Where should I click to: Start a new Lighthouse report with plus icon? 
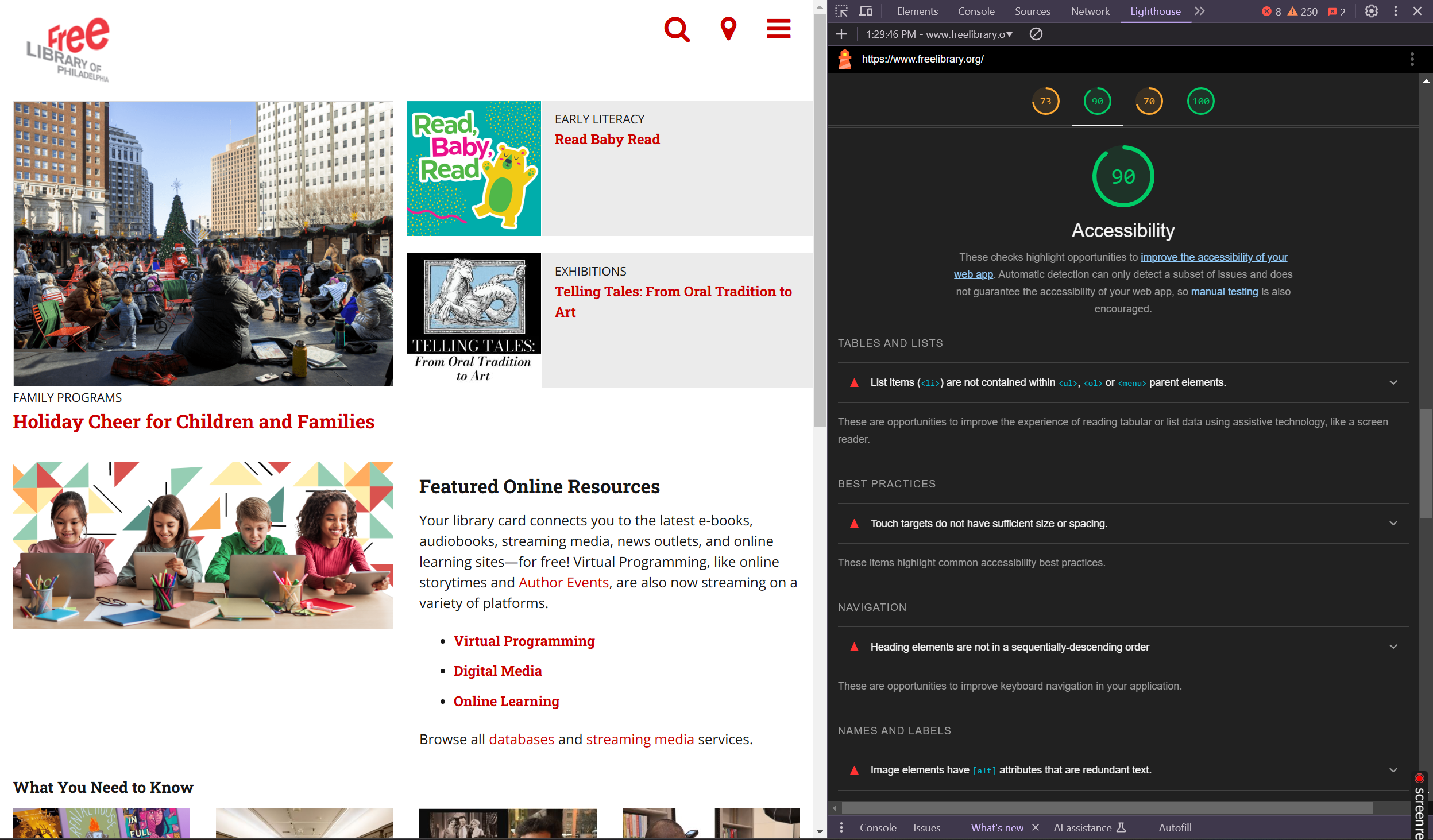tap(841, 34)
